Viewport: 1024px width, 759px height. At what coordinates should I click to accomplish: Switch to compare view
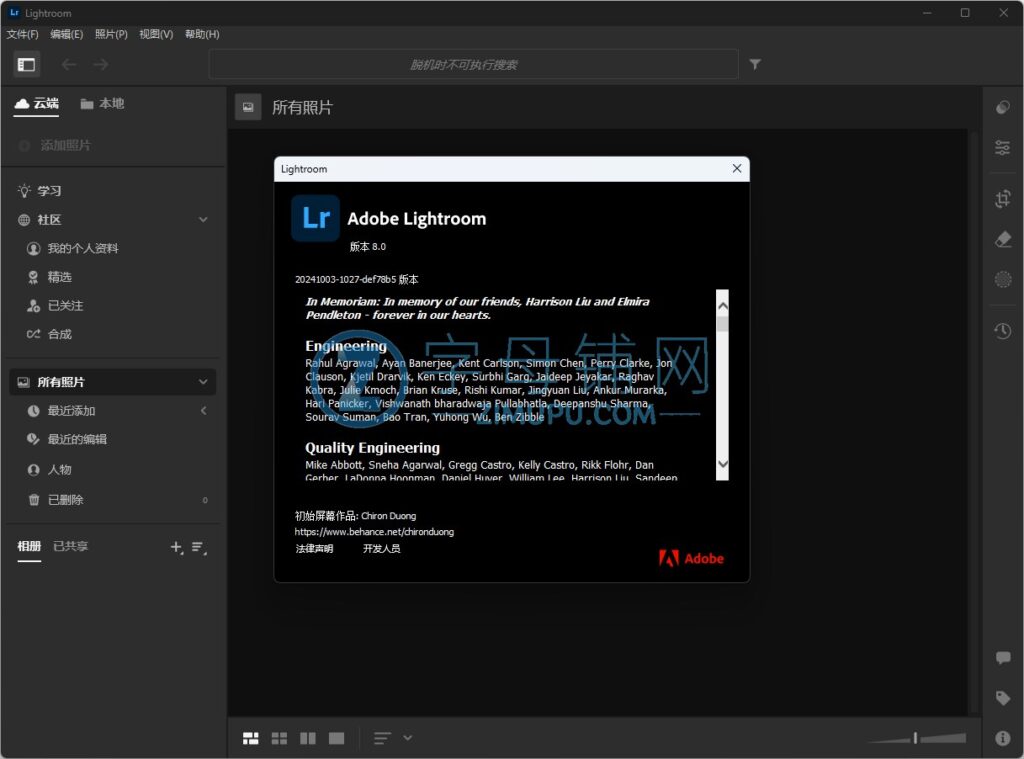tap(308, 738)
